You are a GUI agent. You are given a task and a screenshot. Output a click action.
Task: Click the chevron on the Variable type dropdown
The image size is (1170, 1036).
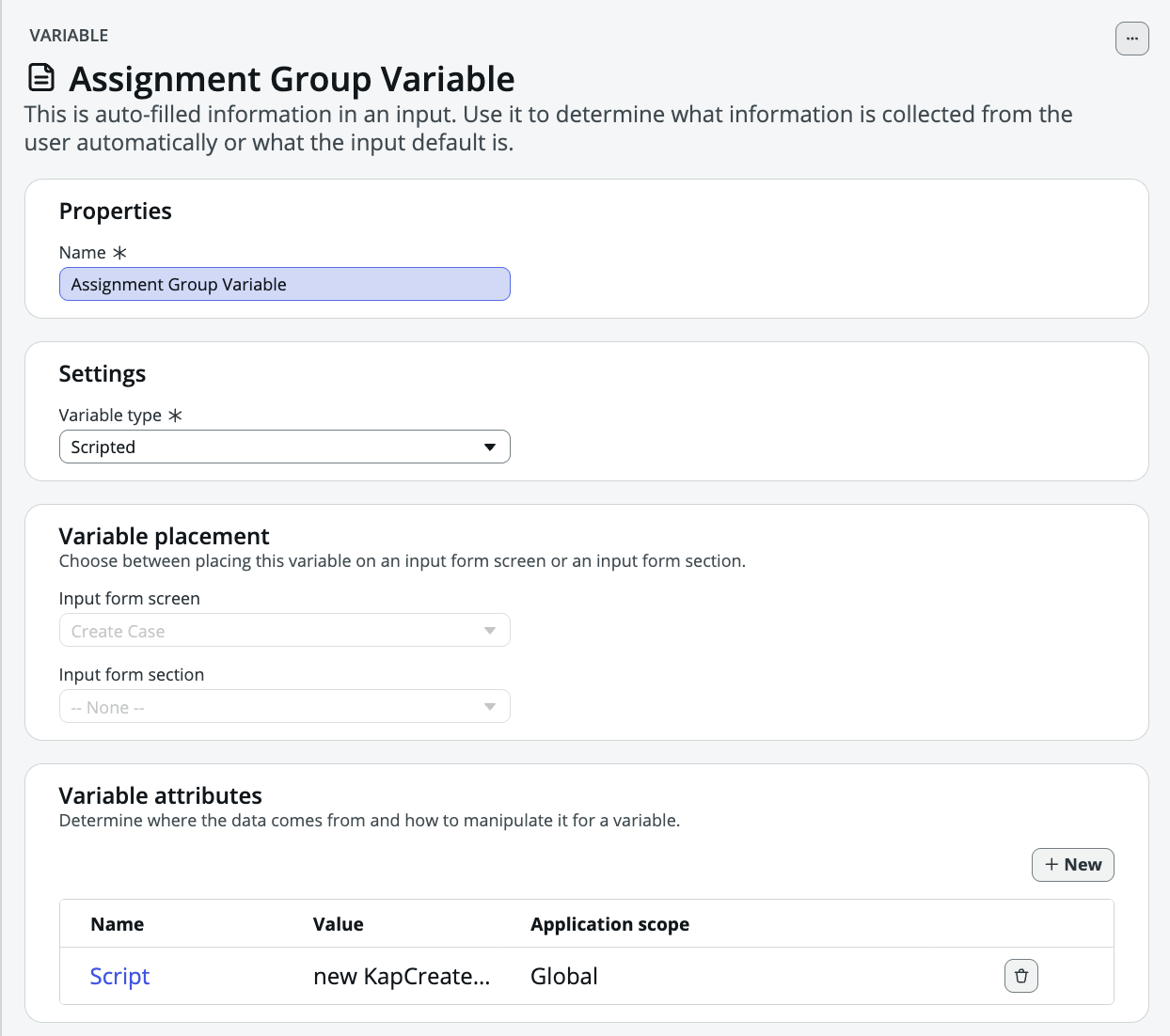pyautogui.click(x=490, y=447)
